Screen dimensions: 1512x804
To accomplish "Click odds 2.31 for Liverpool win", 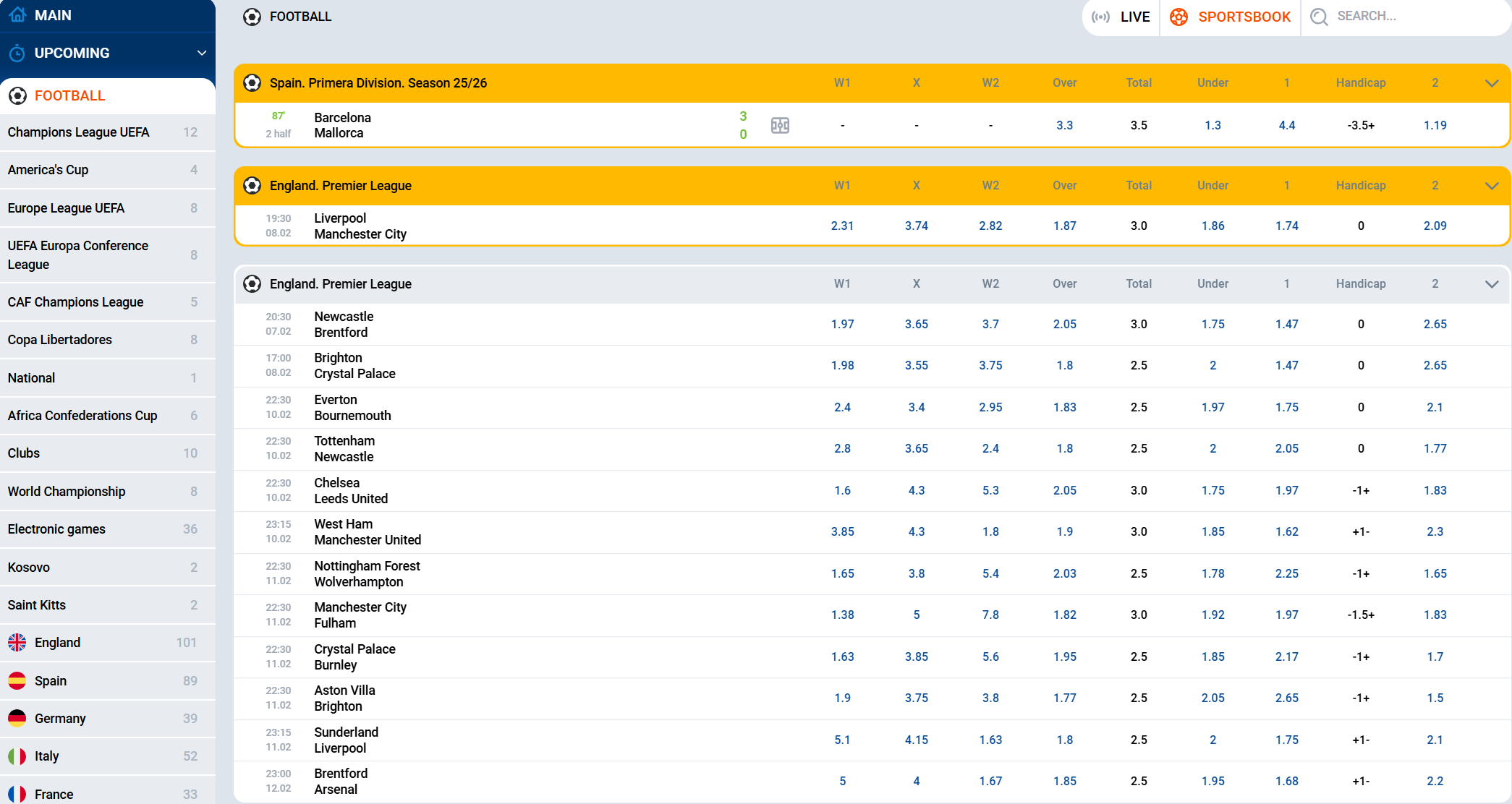I will pyautogui.click(x=842, y=226).
